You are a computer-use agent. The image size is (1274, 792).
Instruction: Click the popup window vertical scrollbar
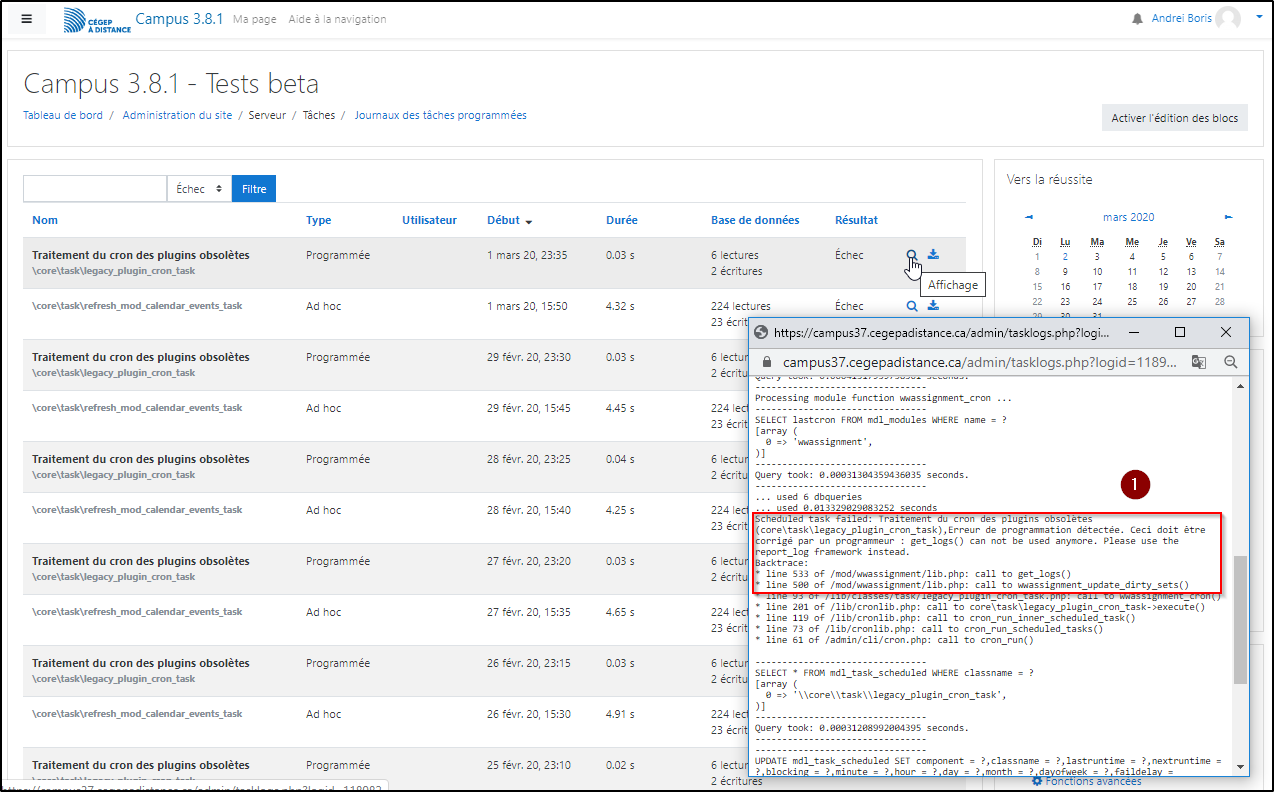click(x=1240, y=620)
